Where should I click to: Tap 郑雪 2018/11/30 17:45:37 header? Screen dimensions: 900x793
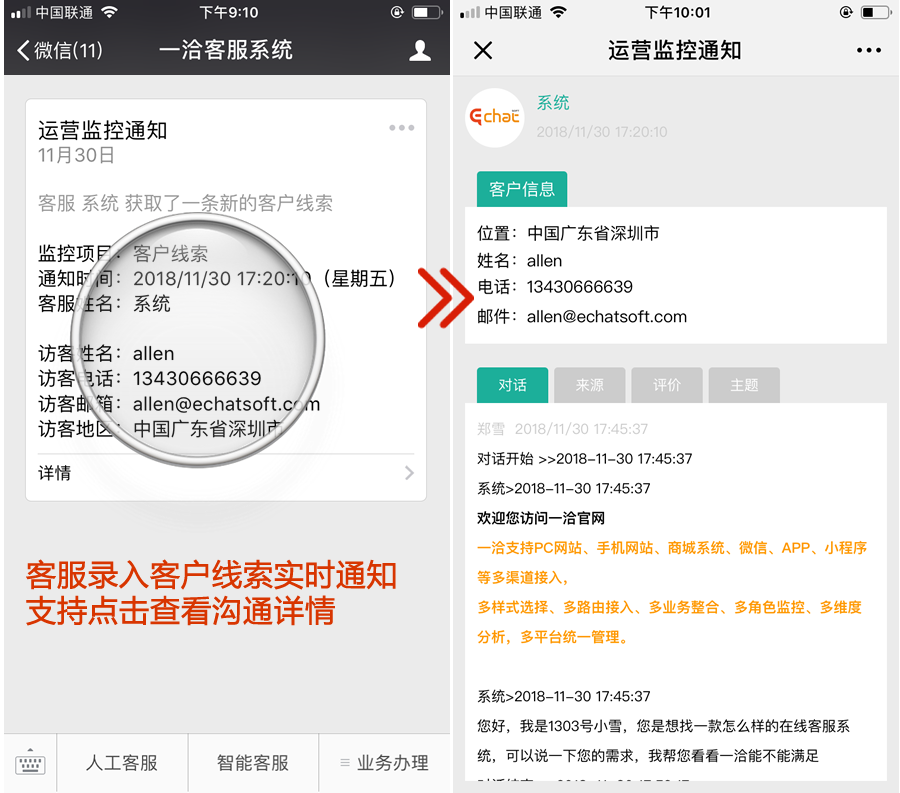pos(562,429)
